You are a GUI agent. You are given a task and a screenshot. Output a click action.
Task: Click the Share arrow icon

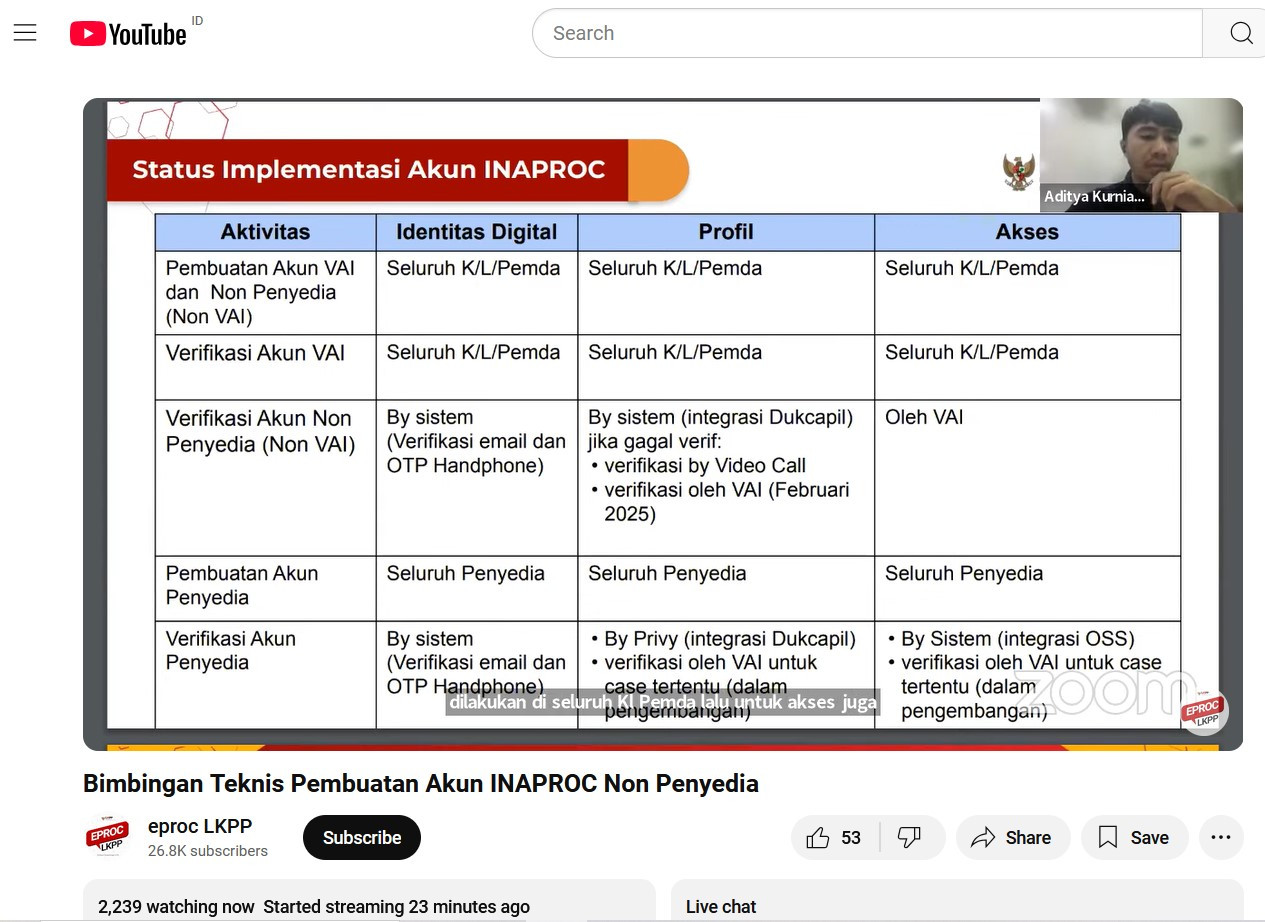coord(982,837)
